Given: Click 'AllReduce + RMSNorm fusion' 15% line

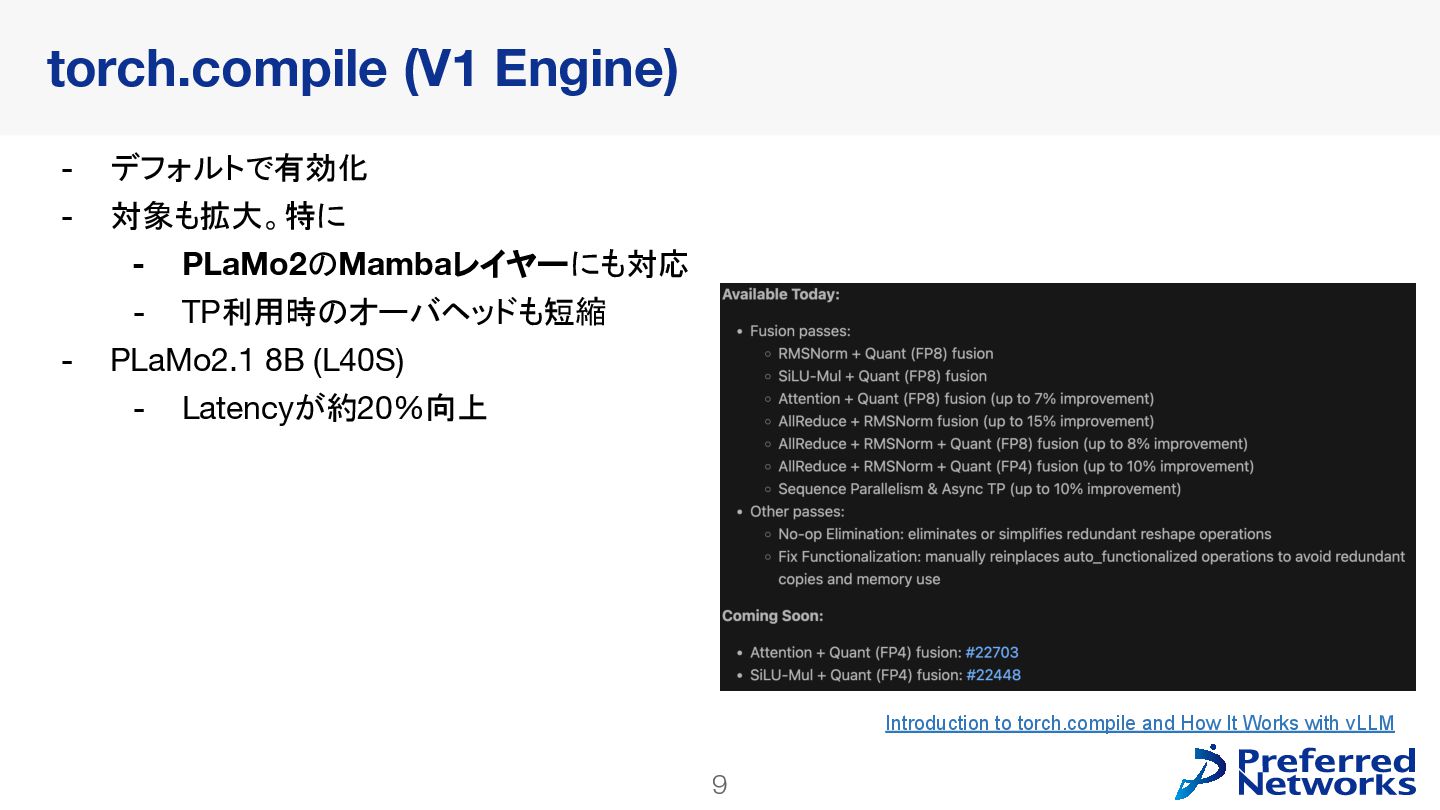Looking at the screenshot, I should point(966,421).
